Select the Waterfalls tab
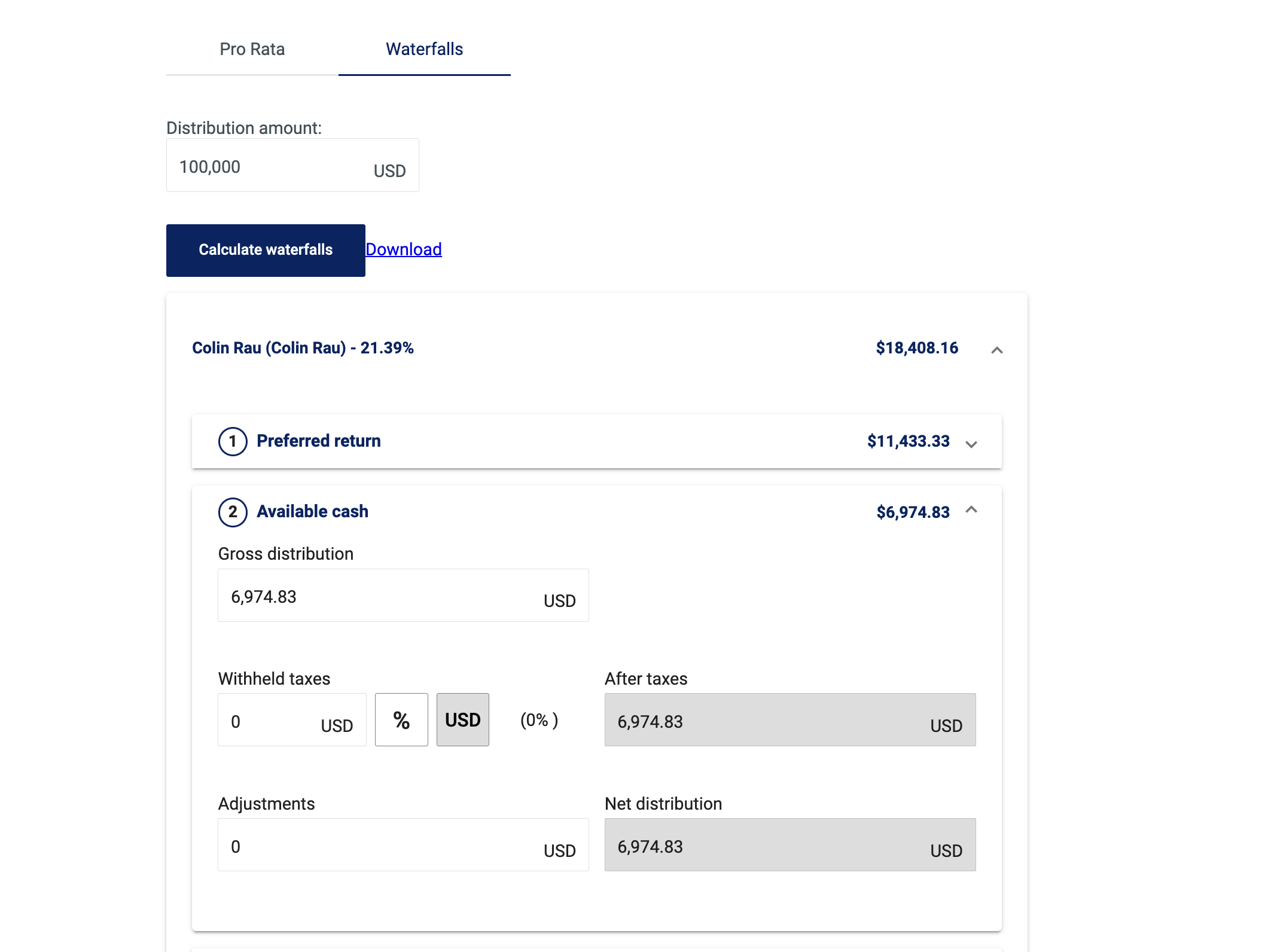The width and height of the screenshot is (1268, 952). tap(424, 49)
